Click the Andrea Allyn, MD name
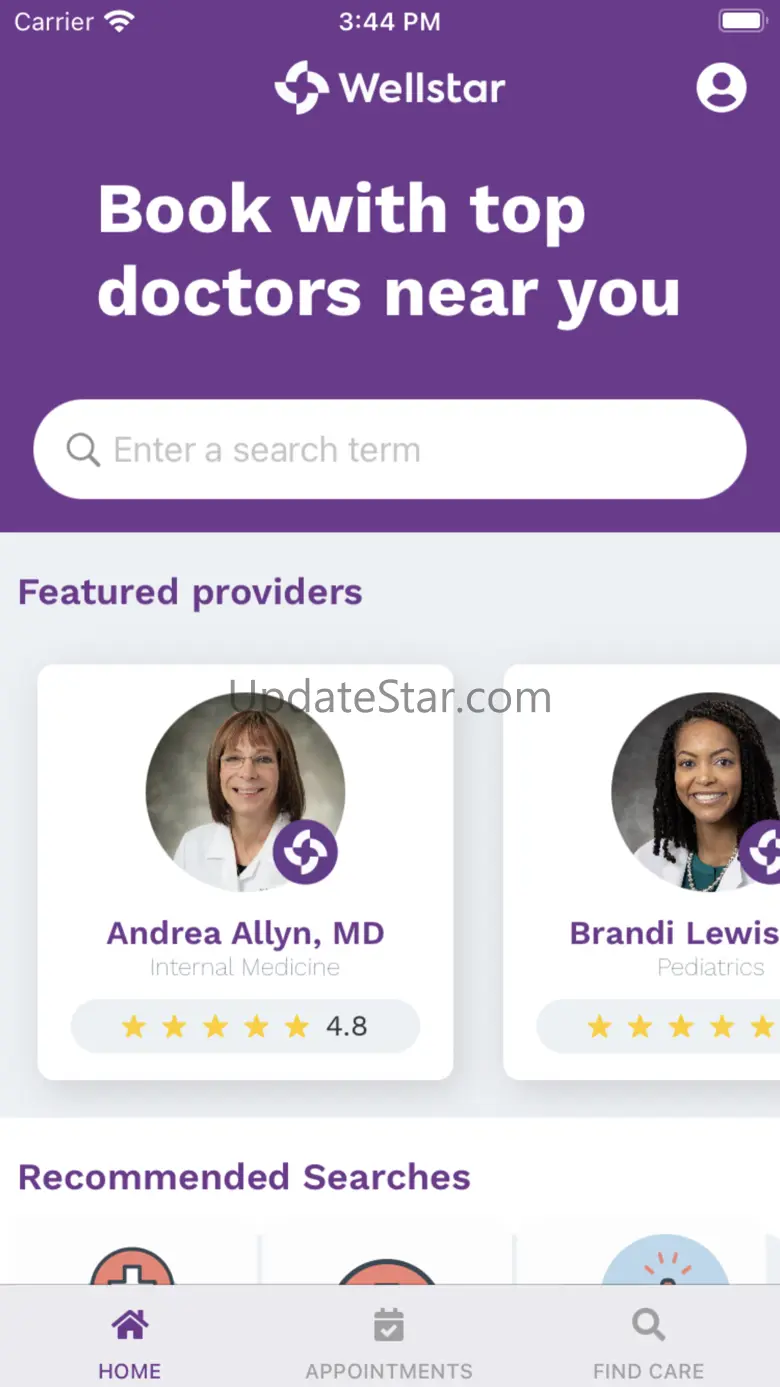Viewport: 780px width, 1387px height. point(245,933)
